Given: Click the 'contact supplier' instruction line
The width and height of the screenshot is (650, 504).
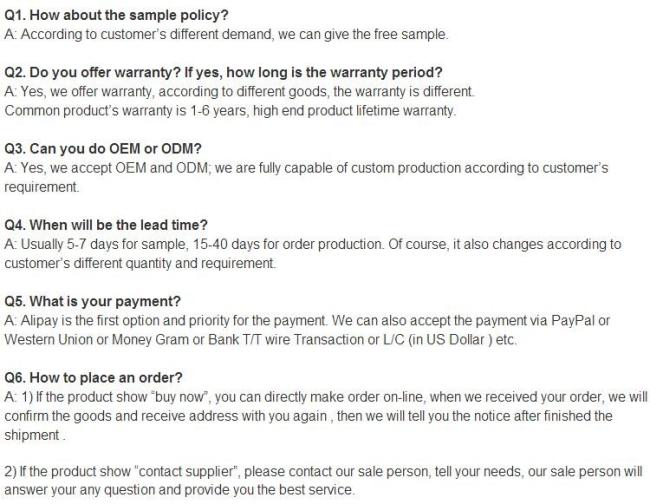Looking at the screenshot, I should pos(323,471).
